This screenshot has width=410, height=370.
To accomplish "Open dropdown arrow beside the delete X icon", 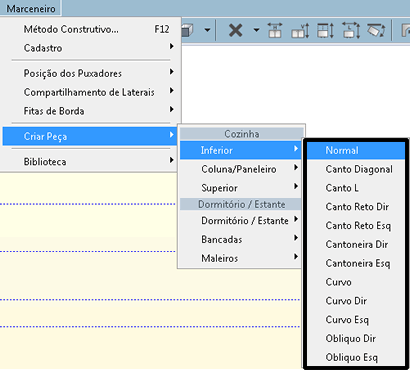I will pyautogui.click(x=256, y=30).
